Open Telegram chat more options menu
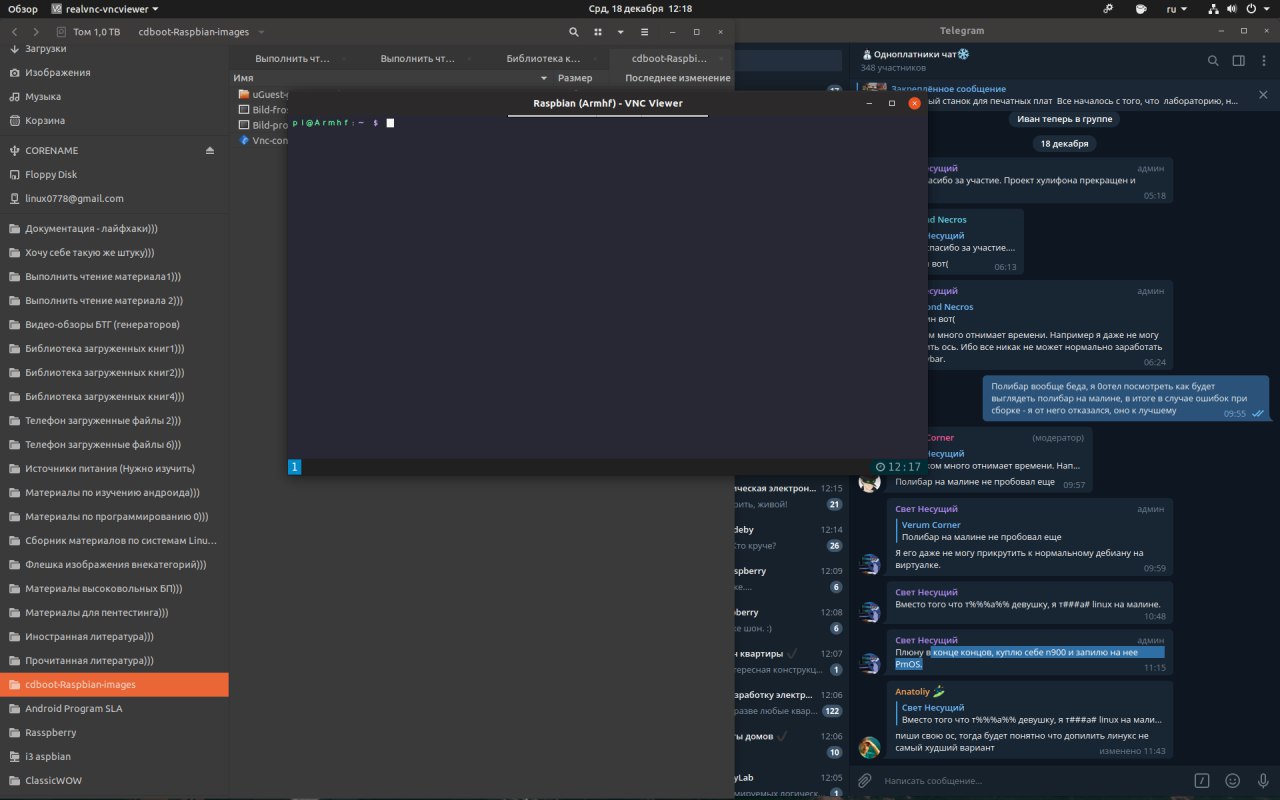 tap(1263, 61)
